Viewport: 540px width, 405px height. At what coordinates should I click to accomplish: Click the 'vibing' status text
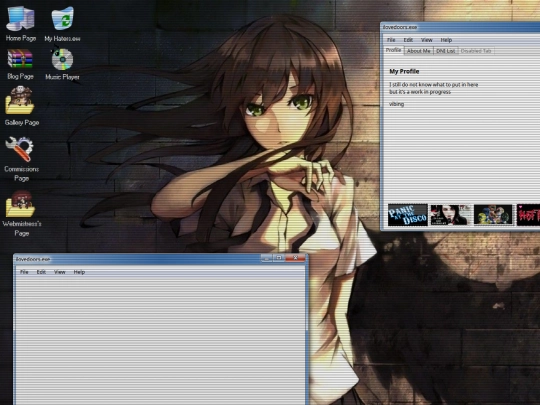pos(396,104)
